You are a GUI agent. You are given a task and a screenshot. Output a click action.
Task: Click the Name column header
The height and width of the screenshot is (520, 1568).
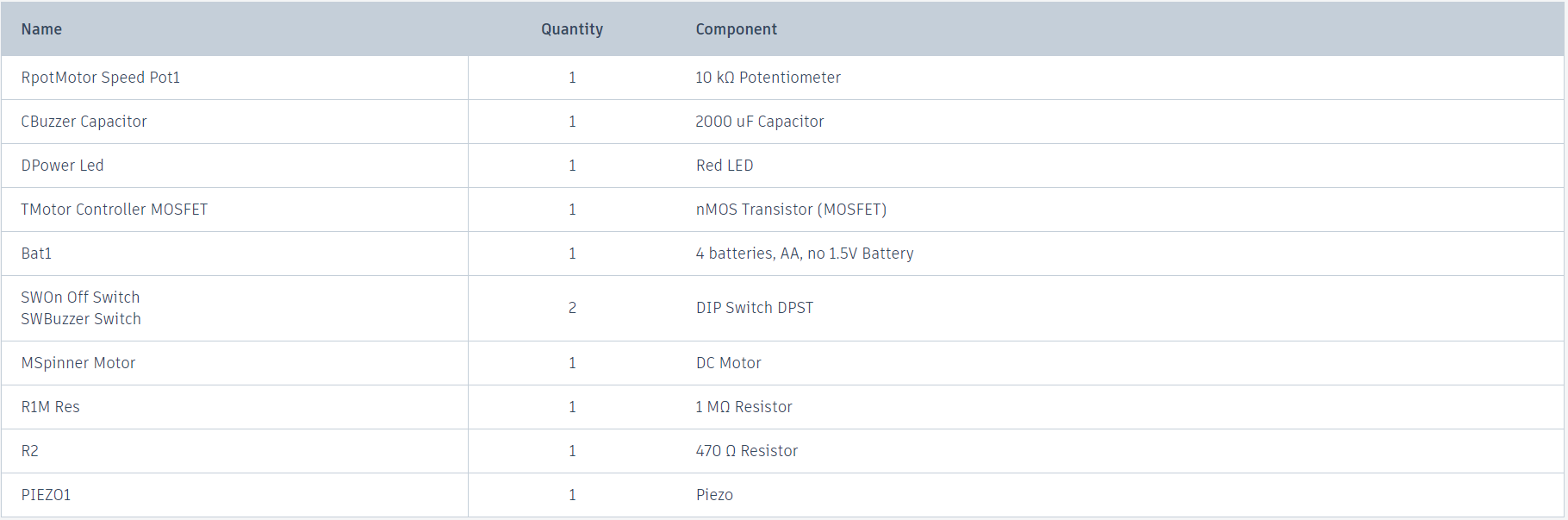click(x=41, y=29)
